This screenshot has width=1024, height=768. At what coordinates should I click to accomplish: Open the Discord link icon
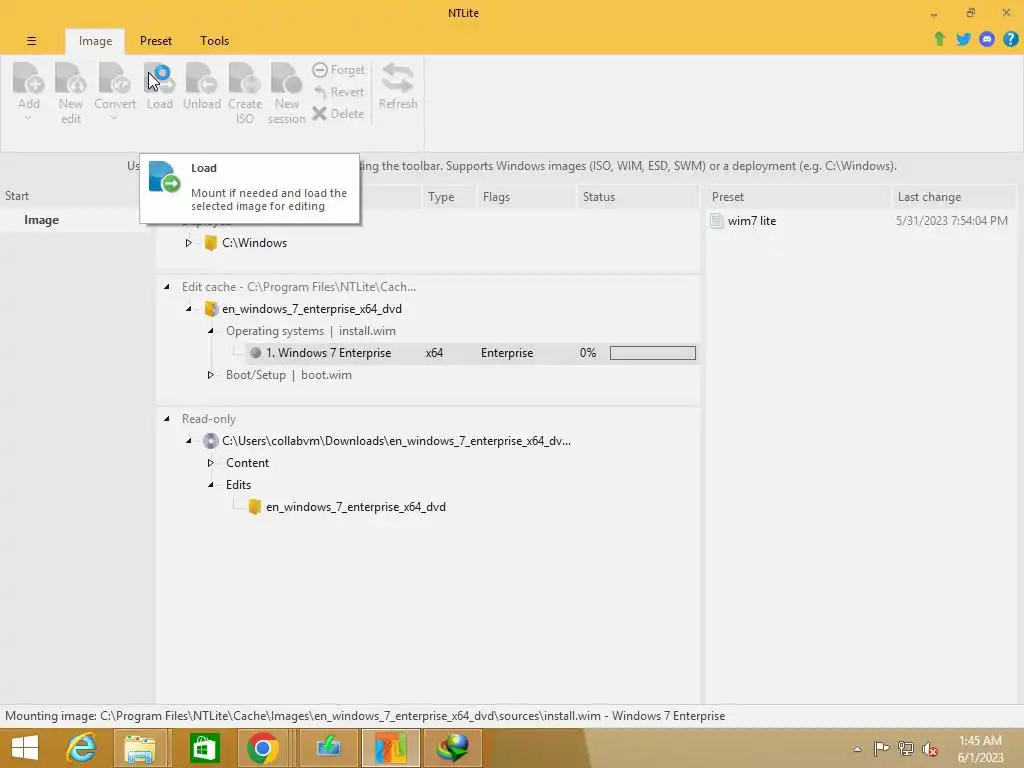click(x=987, y=39)
